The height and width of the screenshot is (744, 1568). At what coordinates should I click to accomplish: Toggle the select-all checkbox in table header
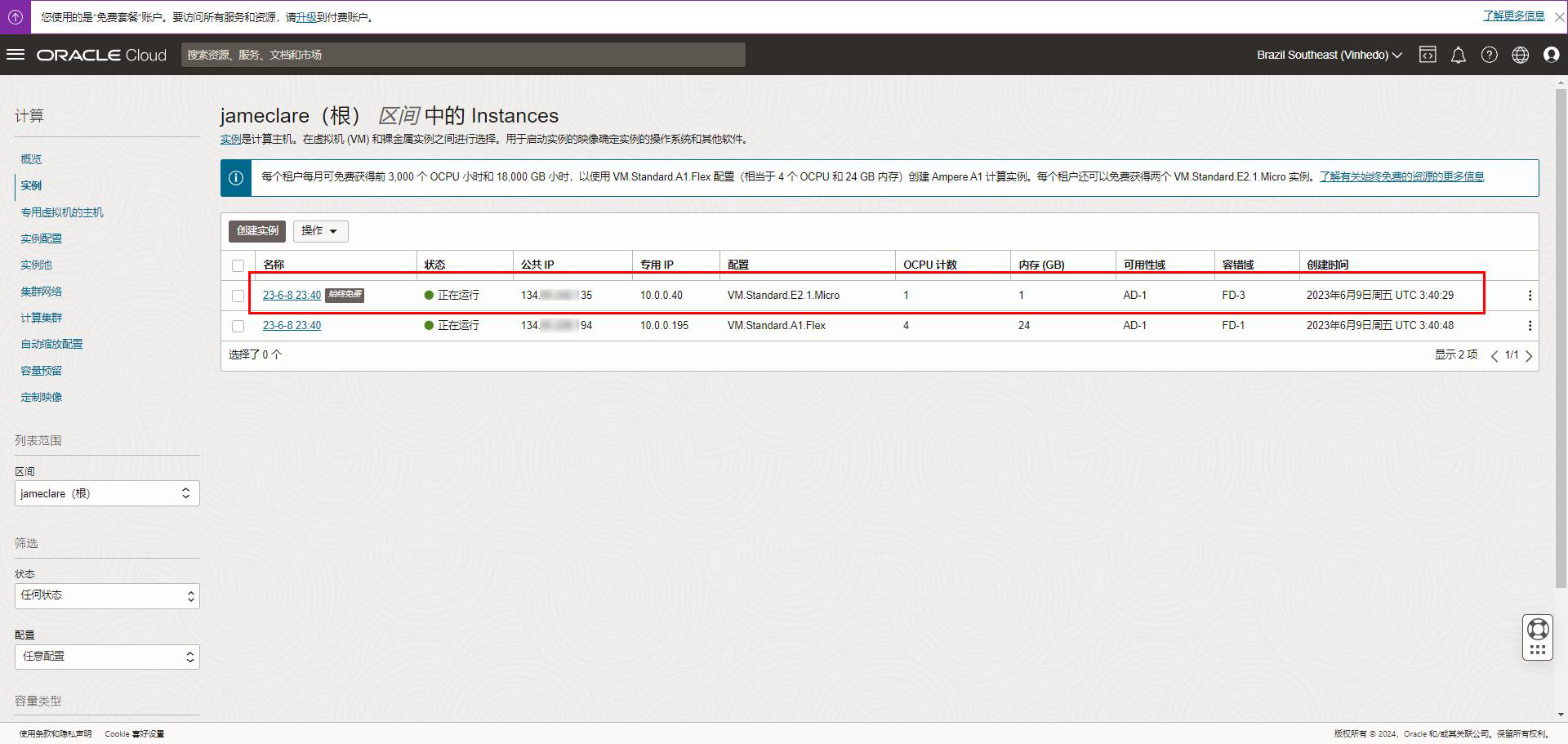click(x=238, y=265)
